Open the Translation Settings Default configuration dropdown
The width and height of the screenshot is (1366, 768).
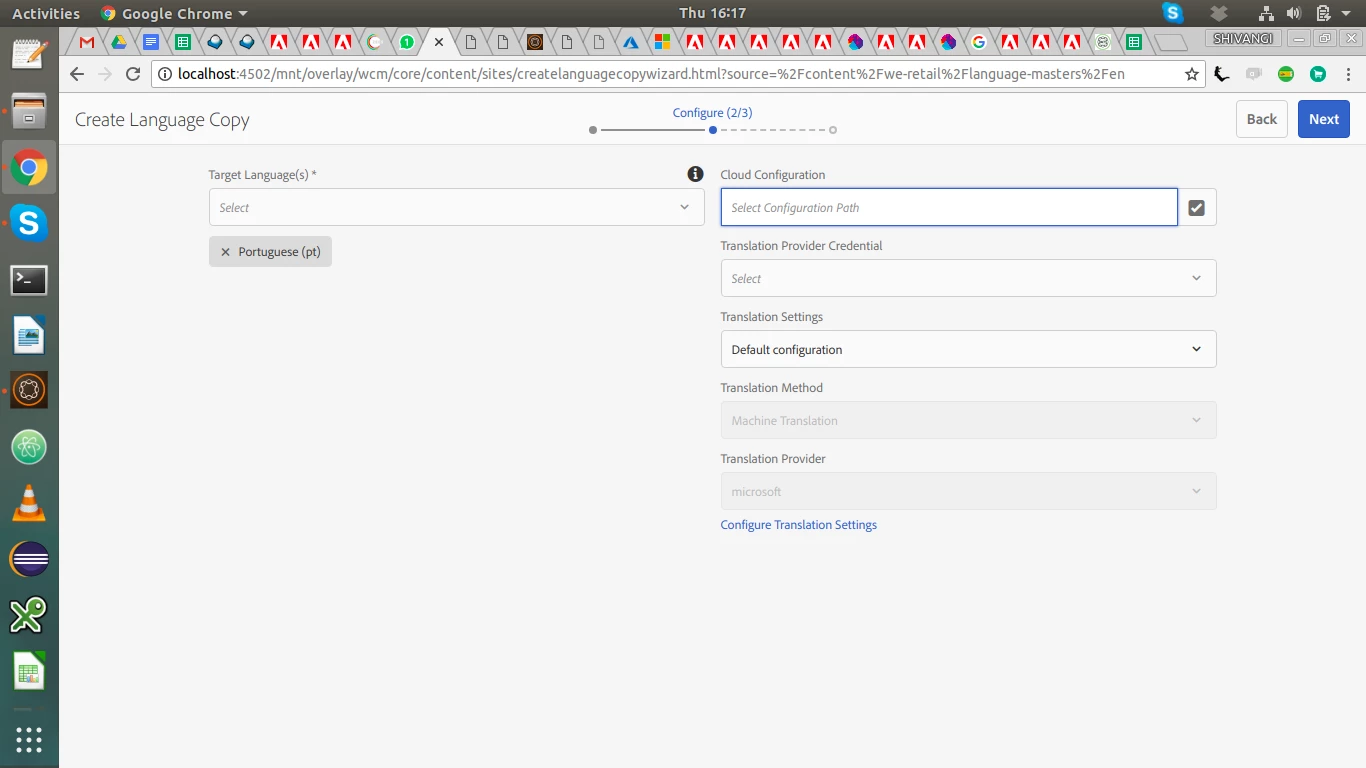click(968, 349)
